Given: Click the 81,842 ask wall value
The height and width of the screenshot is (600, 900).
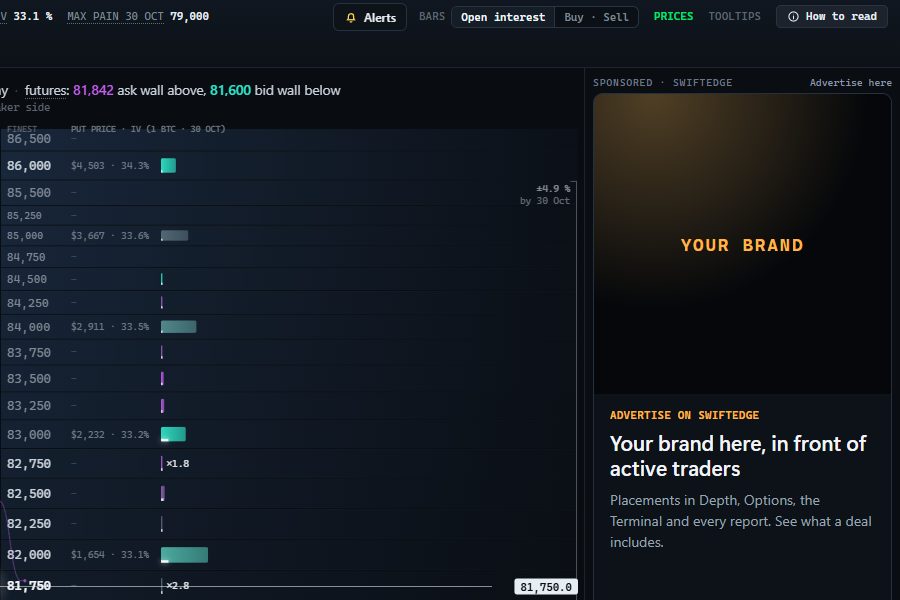Looking at the screenshot, I should 93,90.
